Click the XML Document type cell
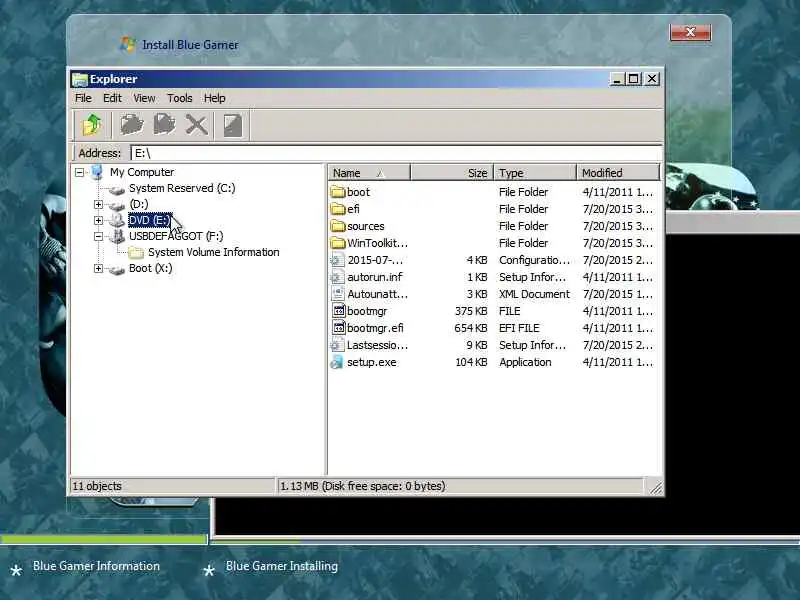The width and height of the screenshot is (800, 600). (534, 294)
